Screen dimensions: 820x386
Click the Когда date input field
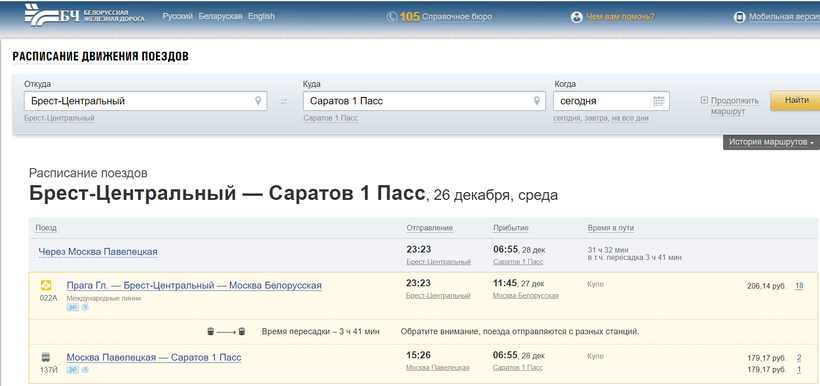pyautogui.click(x=611, y=101)
